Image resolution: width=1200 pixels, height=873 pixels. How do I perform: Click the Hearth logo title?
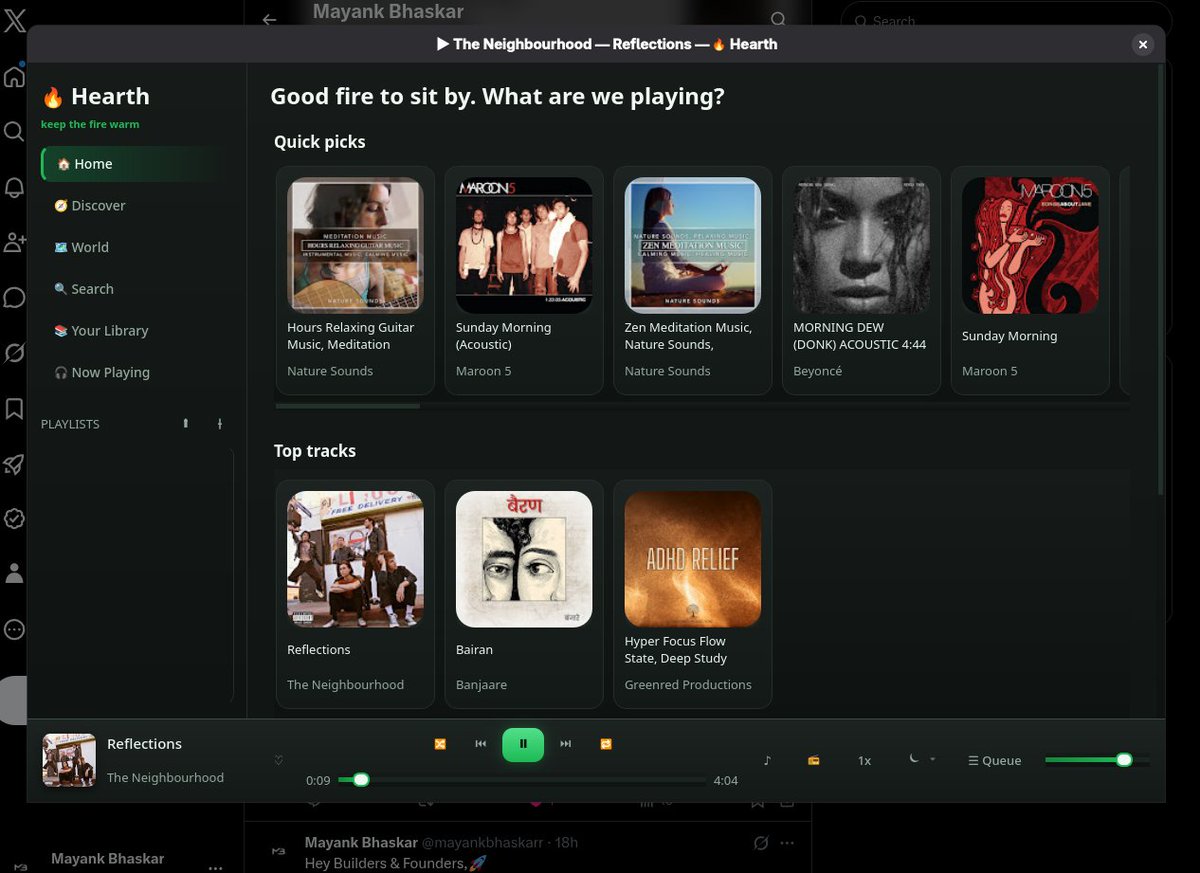click(95, 97)
